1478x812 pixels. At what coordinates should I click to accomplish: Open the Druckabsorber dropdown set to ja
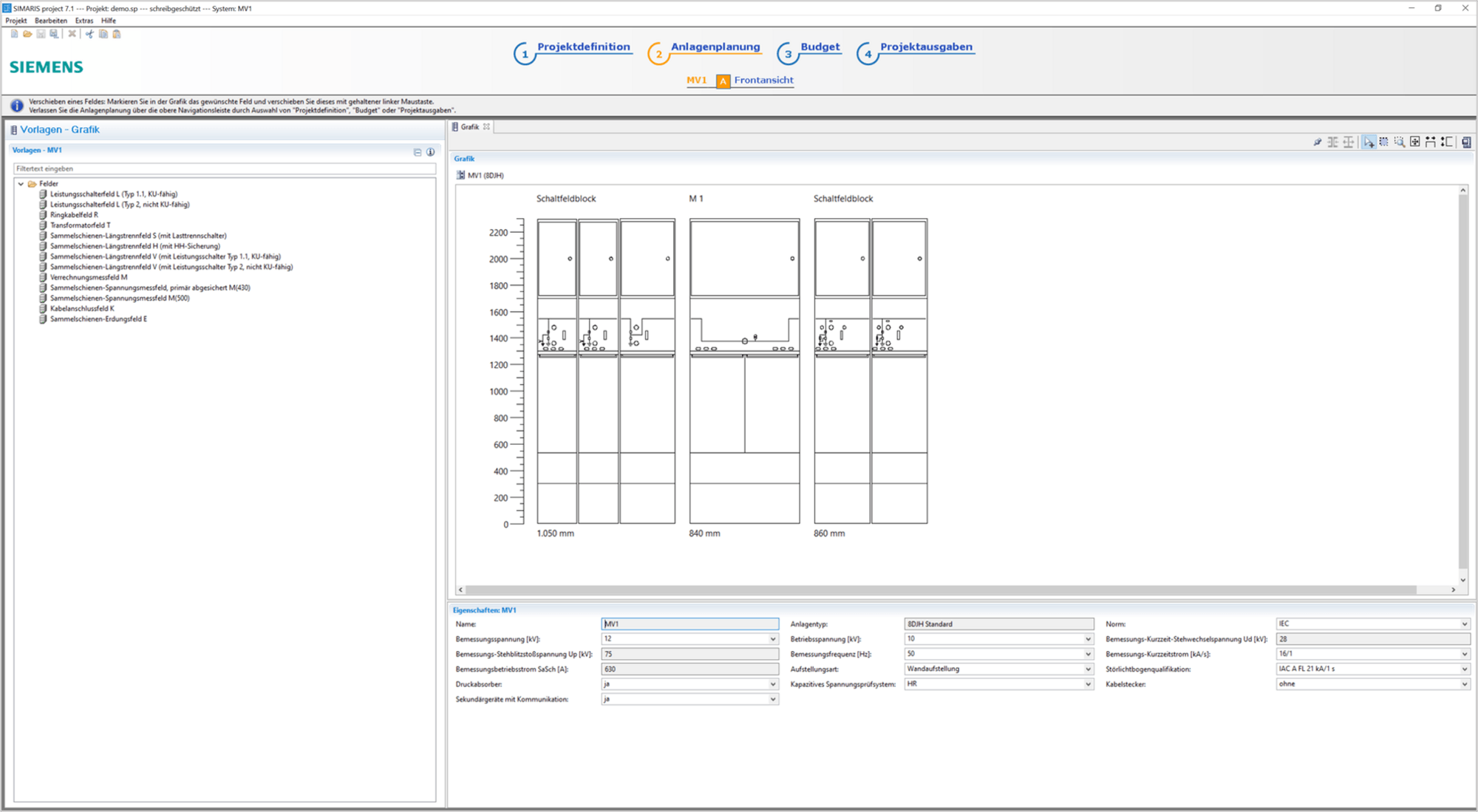pos(774,684)
